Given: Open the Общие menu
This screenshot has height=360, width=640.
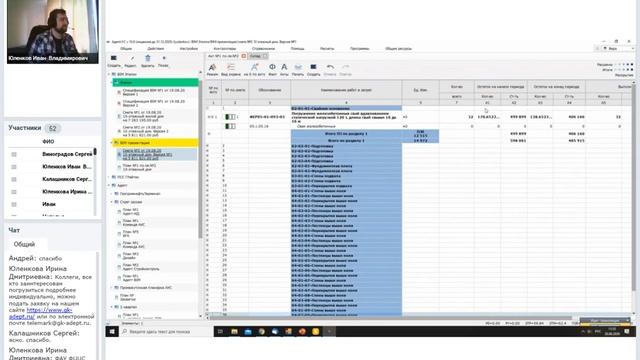Looking at the screenshot, I should coord(126,49).
